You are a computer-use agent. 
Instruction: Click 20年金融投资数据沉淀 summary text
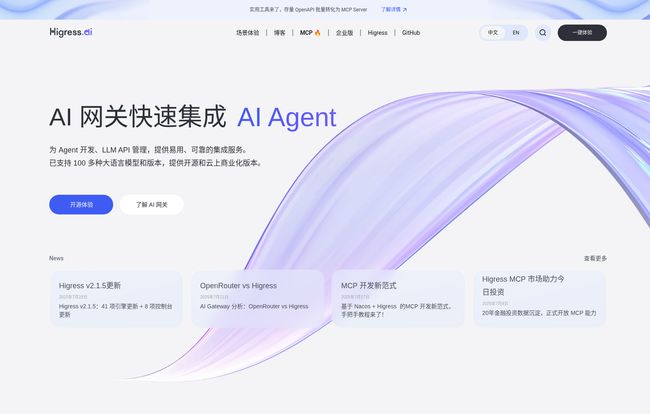[539, 313]
